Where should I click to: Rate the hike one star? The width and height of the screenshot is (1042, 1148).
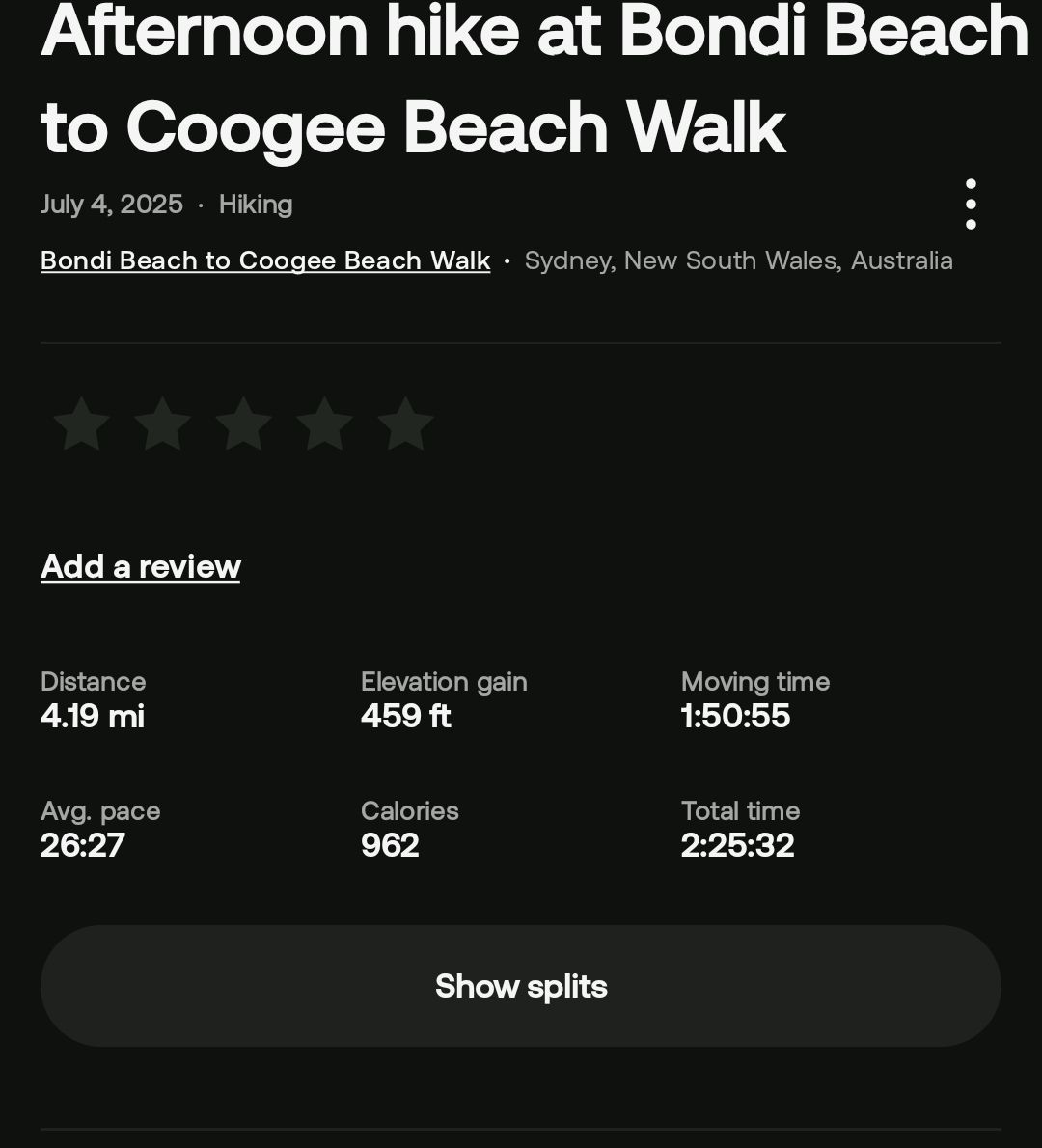tap(81, 424)
